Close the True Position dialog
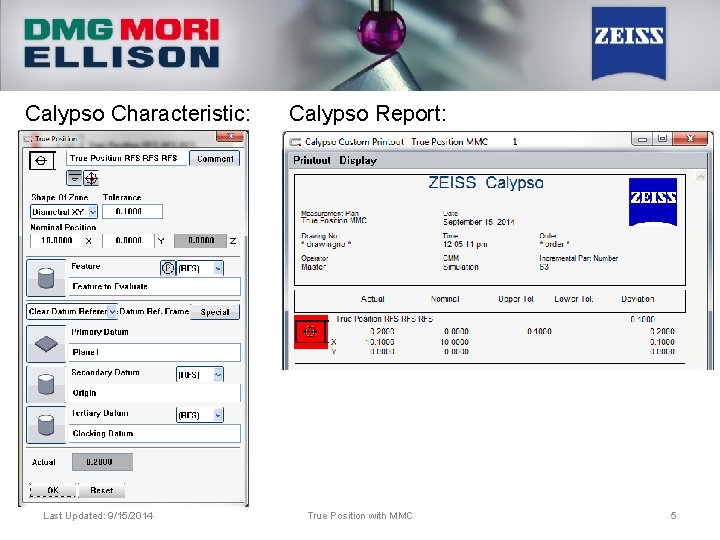The width and height of the screenshot is (720, 540). [230, 137]
